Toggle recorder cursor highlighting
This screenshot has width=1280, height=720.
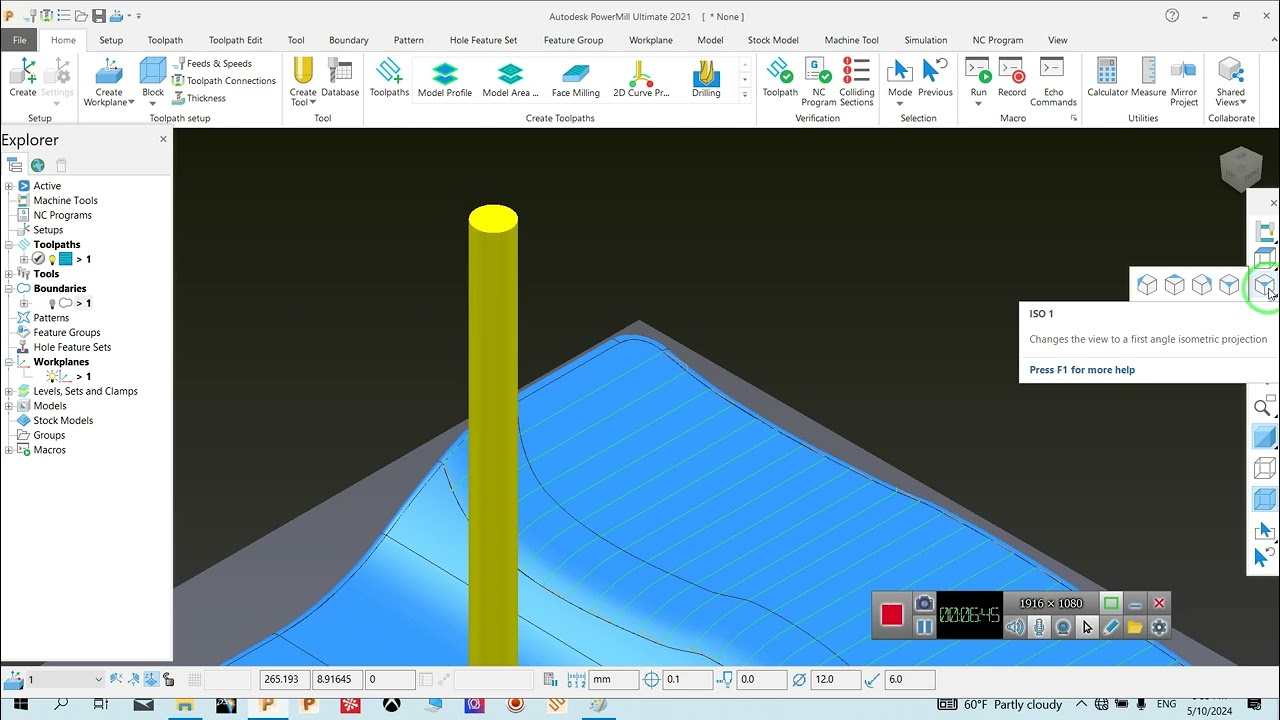tap(1087, 627)
